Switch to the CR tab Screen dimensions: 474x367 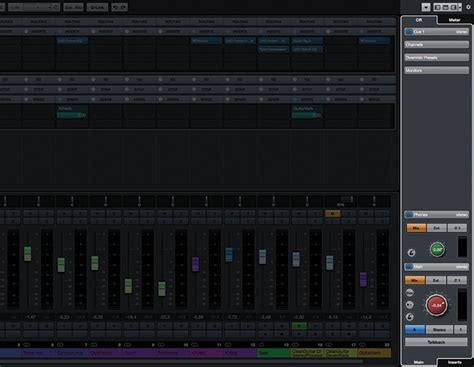419,20
